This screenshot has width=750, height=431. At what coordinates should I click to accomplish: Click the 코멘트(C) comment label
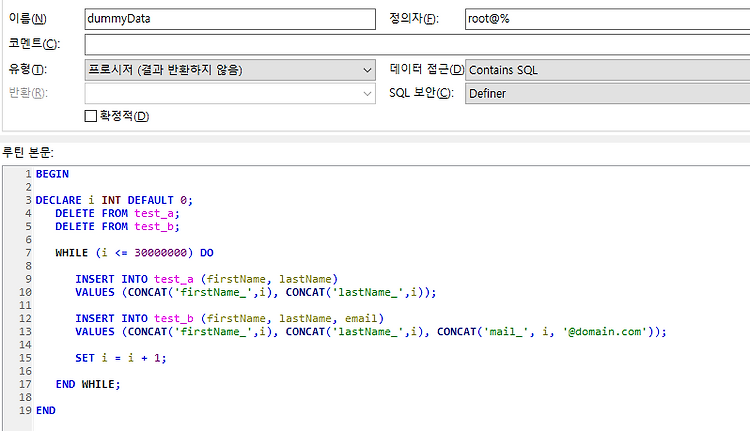tap(34, 44)
